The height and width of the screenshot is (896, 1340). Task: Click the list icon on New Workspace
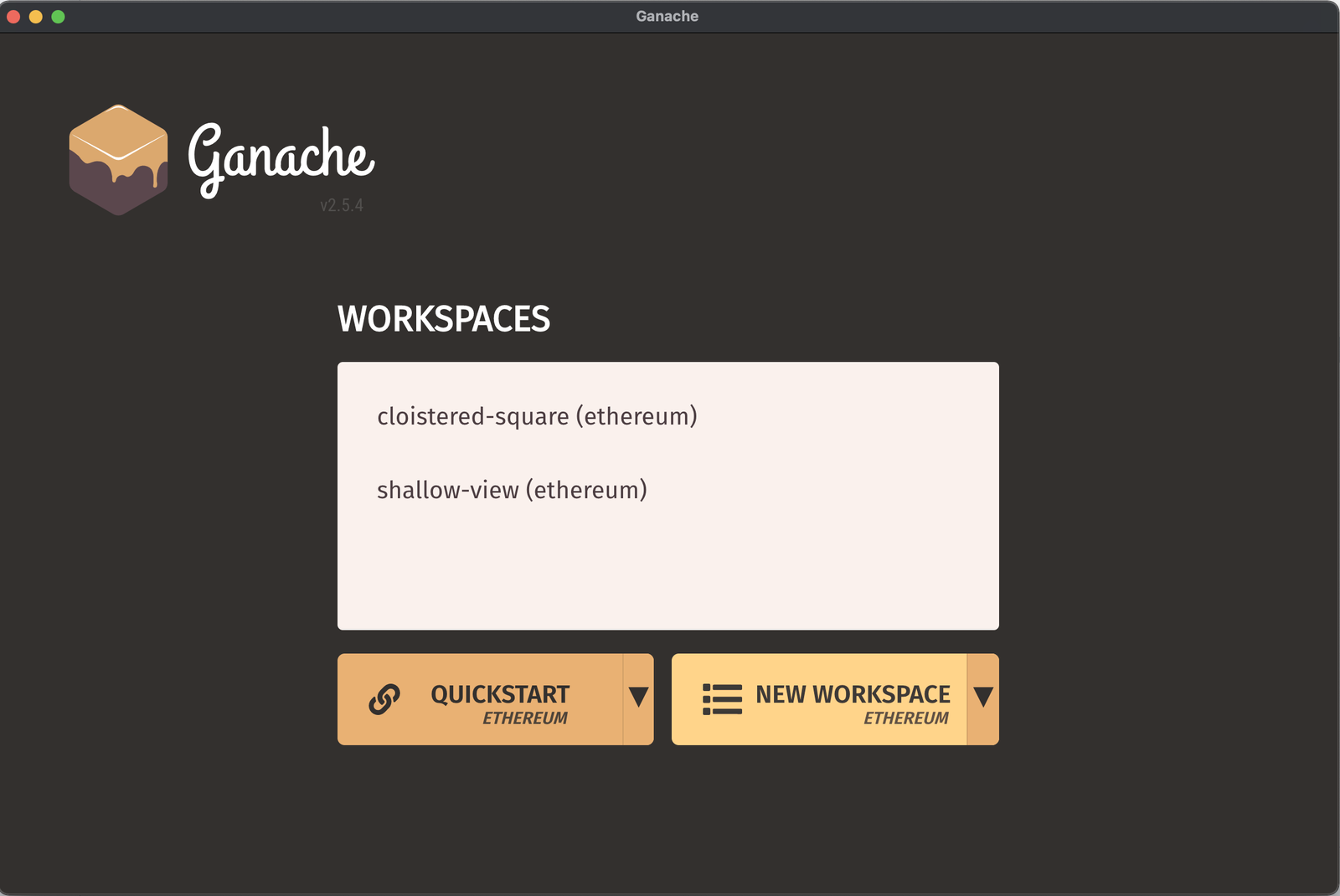point(722,699)
